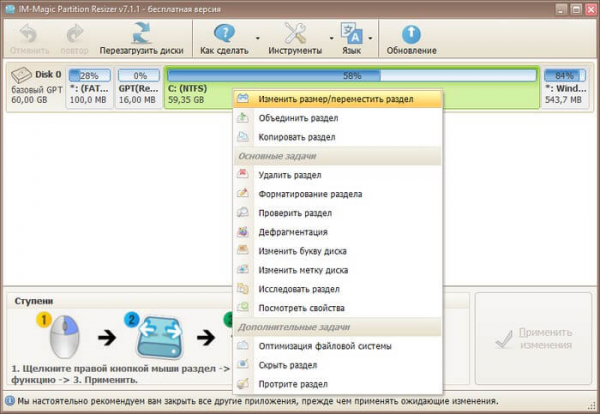Click the 59,35 GB size text
Screen dimensions: 600x414
186,100
